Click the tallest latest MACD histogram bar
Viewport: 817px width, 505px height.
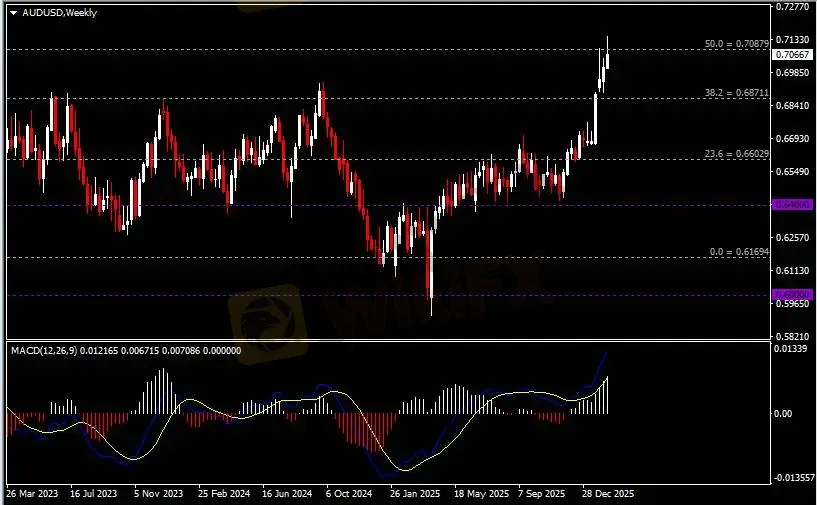607,395
